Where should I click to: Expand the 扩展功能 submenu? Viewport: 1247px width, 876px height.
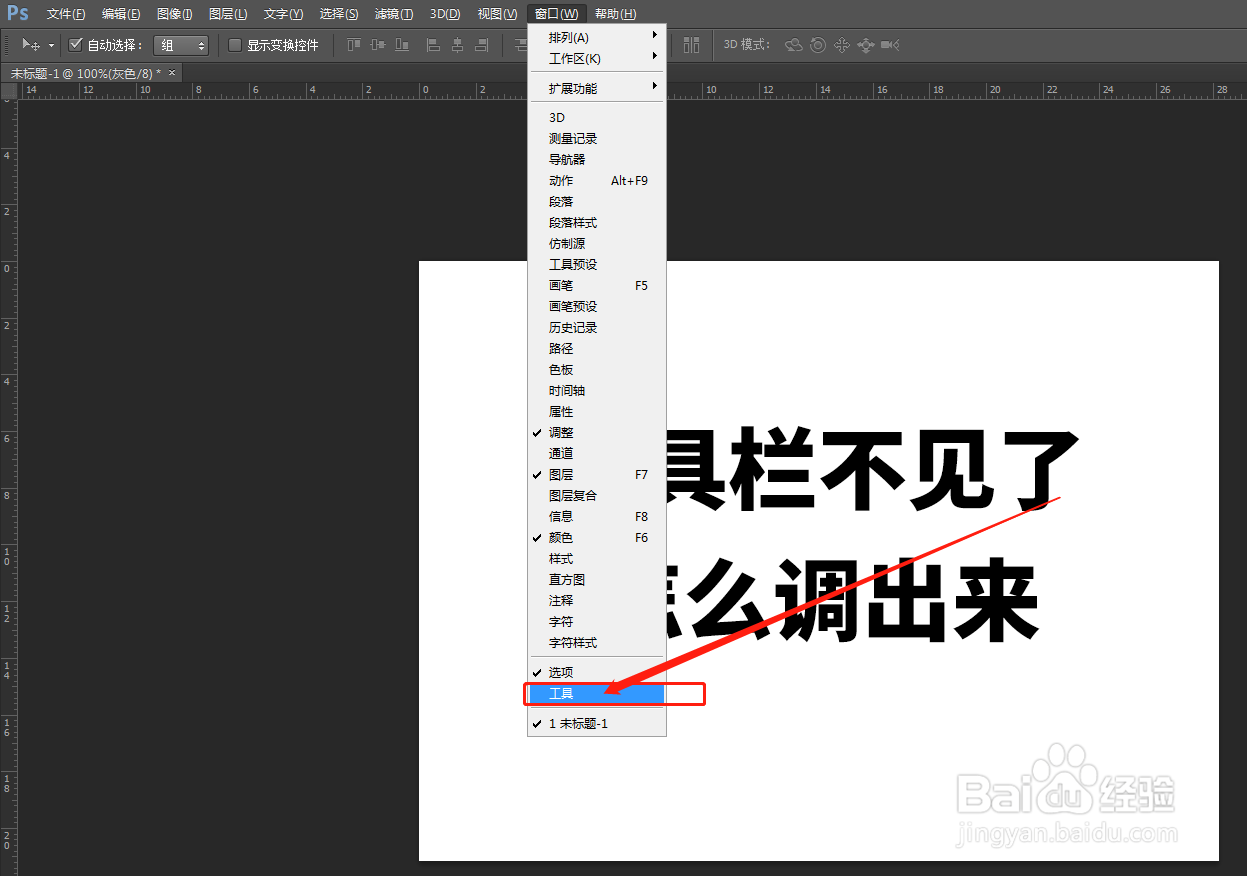(x=597, y=89)
